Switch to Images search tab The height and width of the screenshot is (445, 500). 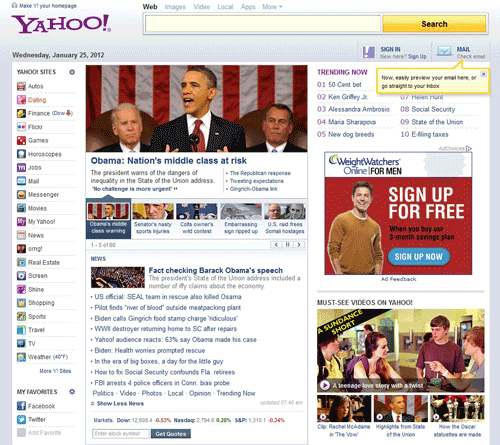click(175, 7)
